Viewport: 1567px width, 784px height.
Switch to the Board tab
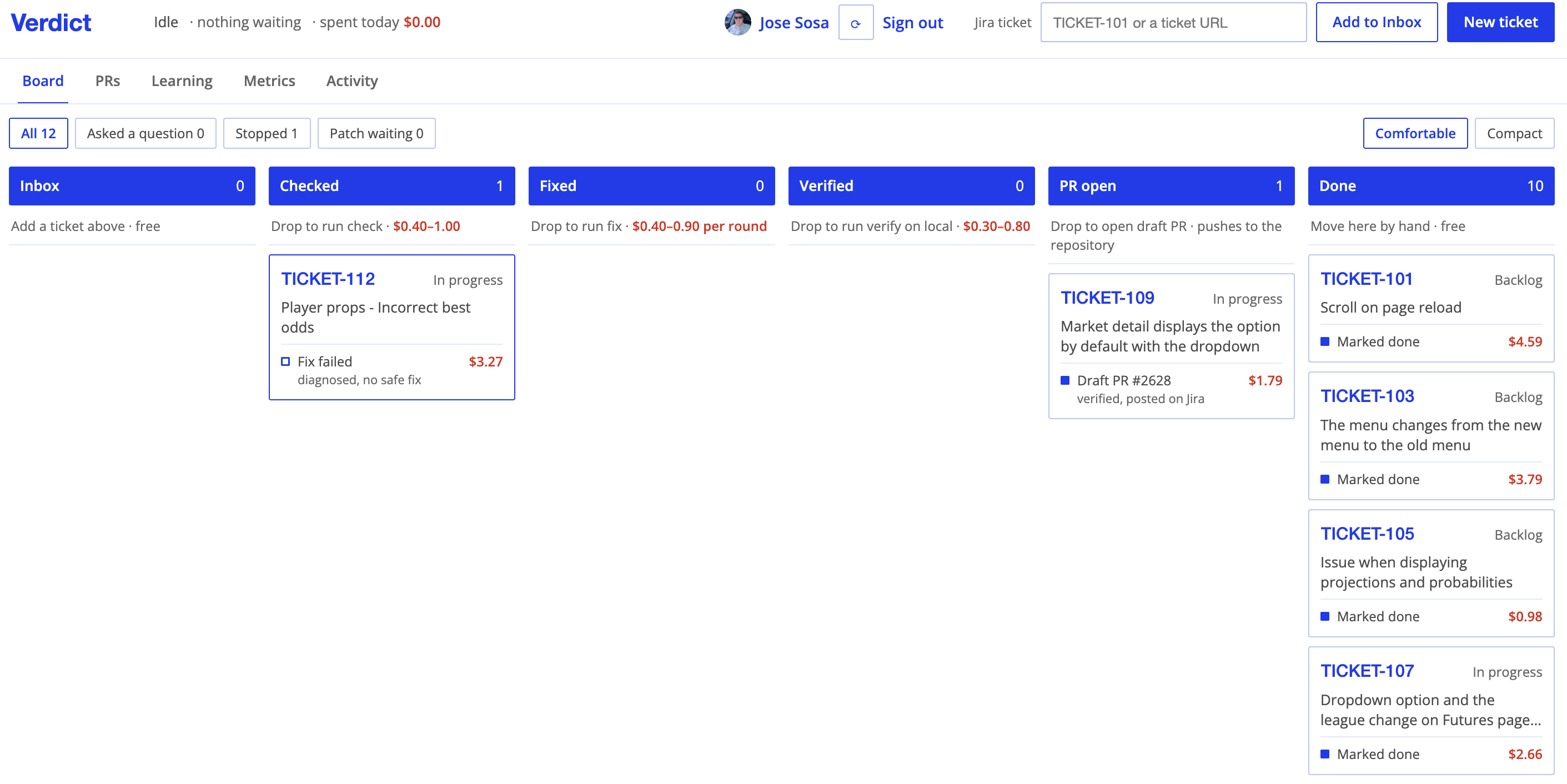(43, 81)
